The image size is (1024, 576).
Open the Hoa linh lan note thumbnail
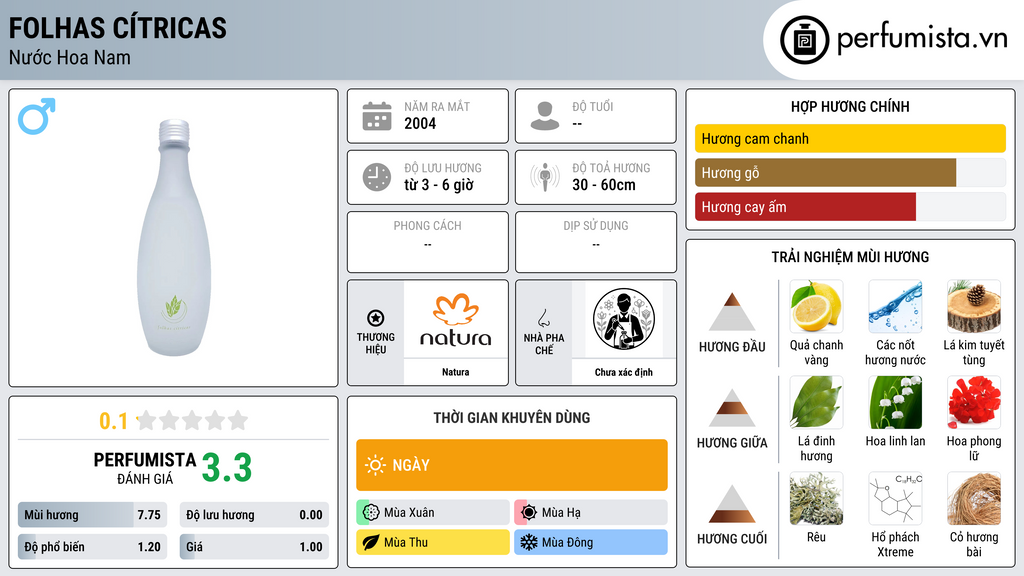895,402
